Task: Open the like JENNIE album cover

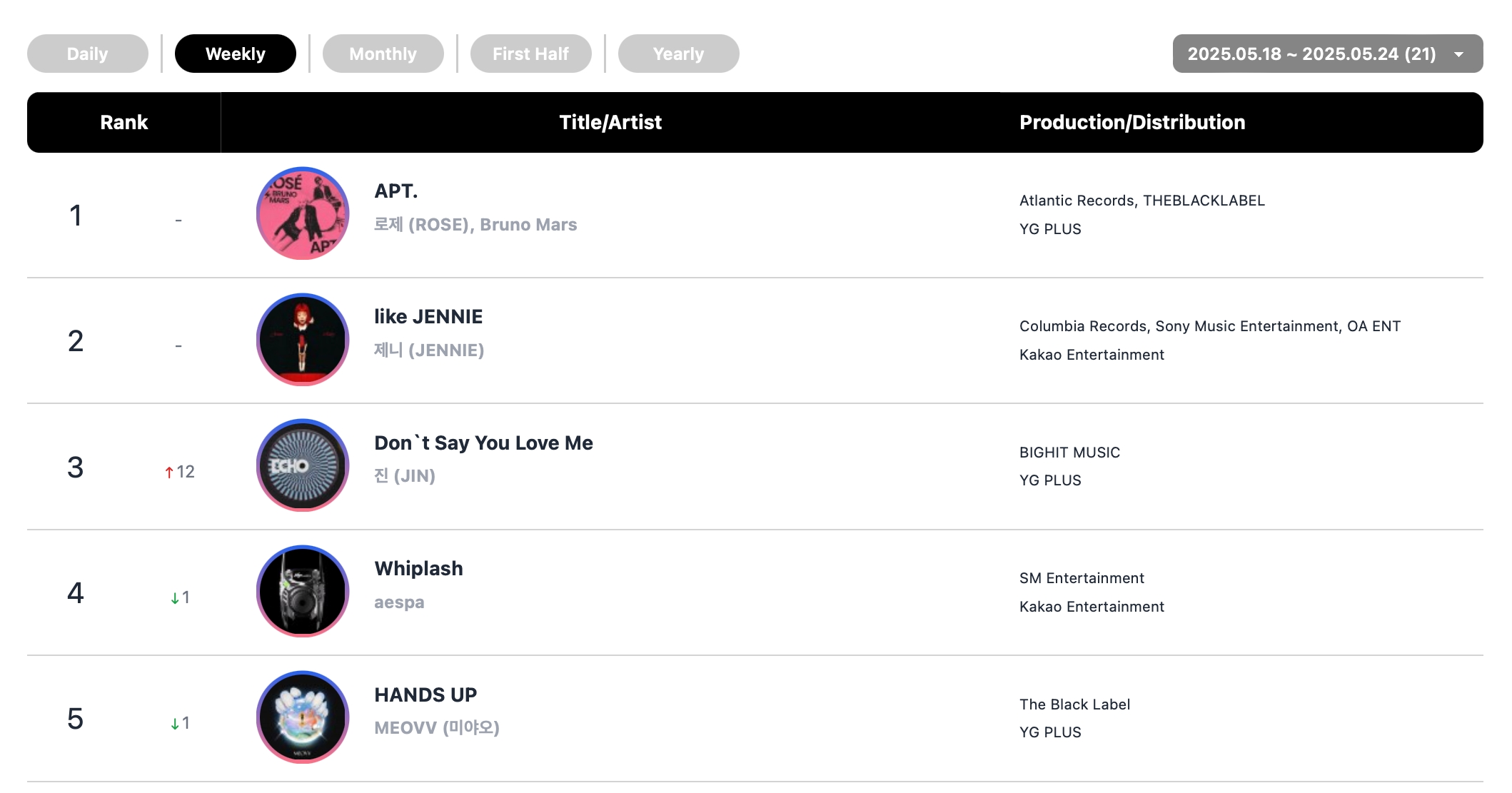Action: tap(303, 340)
